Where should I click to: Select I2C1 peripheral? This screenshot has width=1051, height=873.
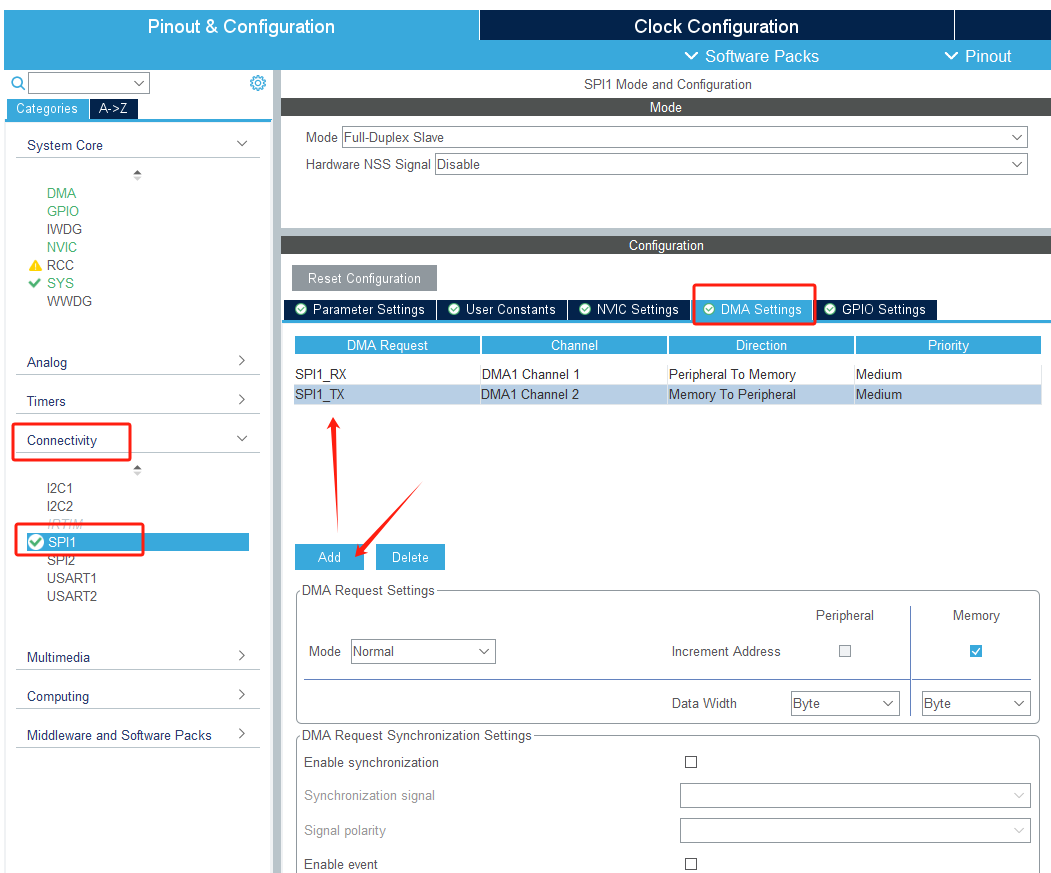point(60,488)
